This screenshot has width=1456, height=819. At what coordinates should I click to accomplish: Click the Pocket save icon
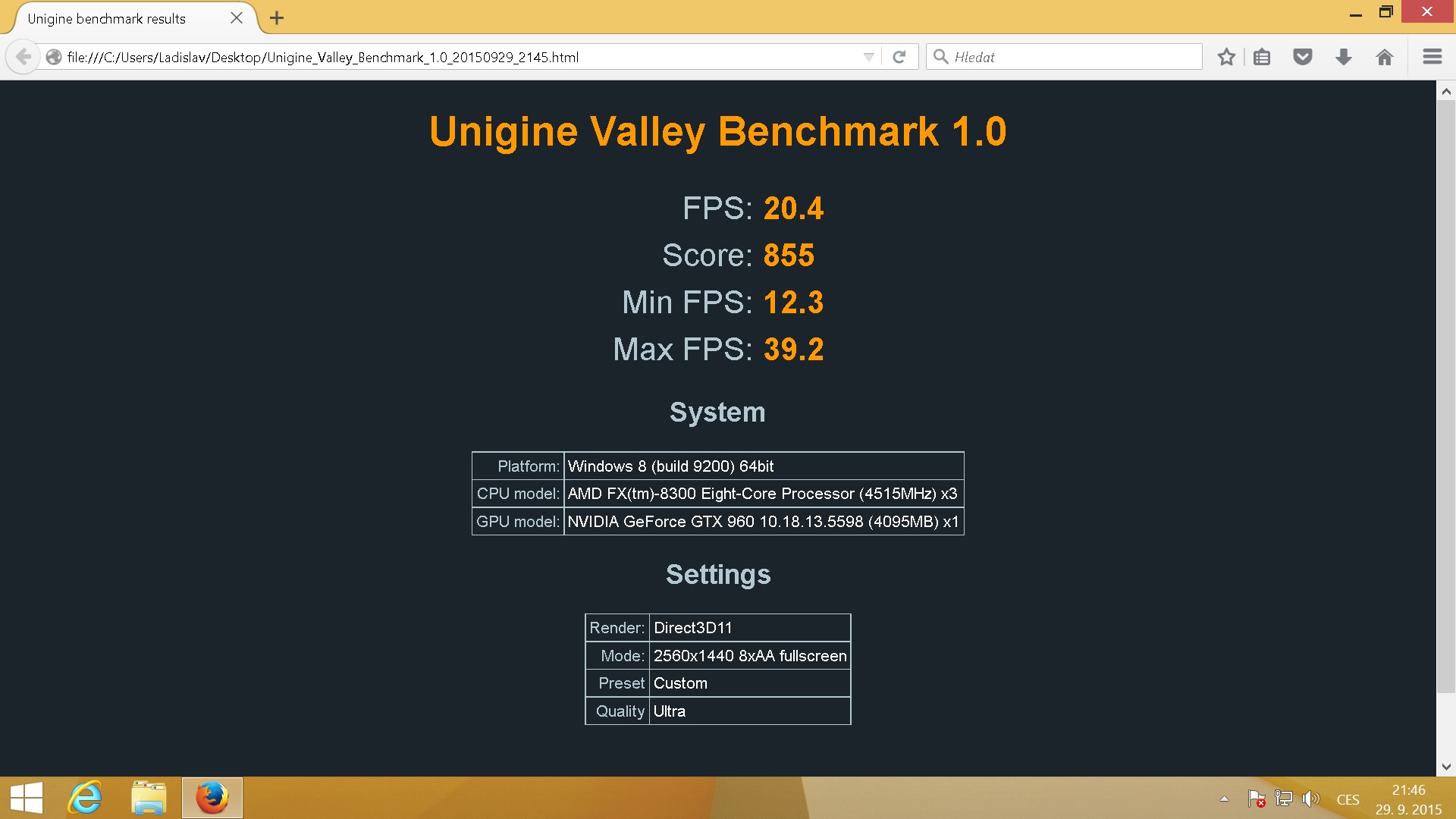click(1303, 57)
